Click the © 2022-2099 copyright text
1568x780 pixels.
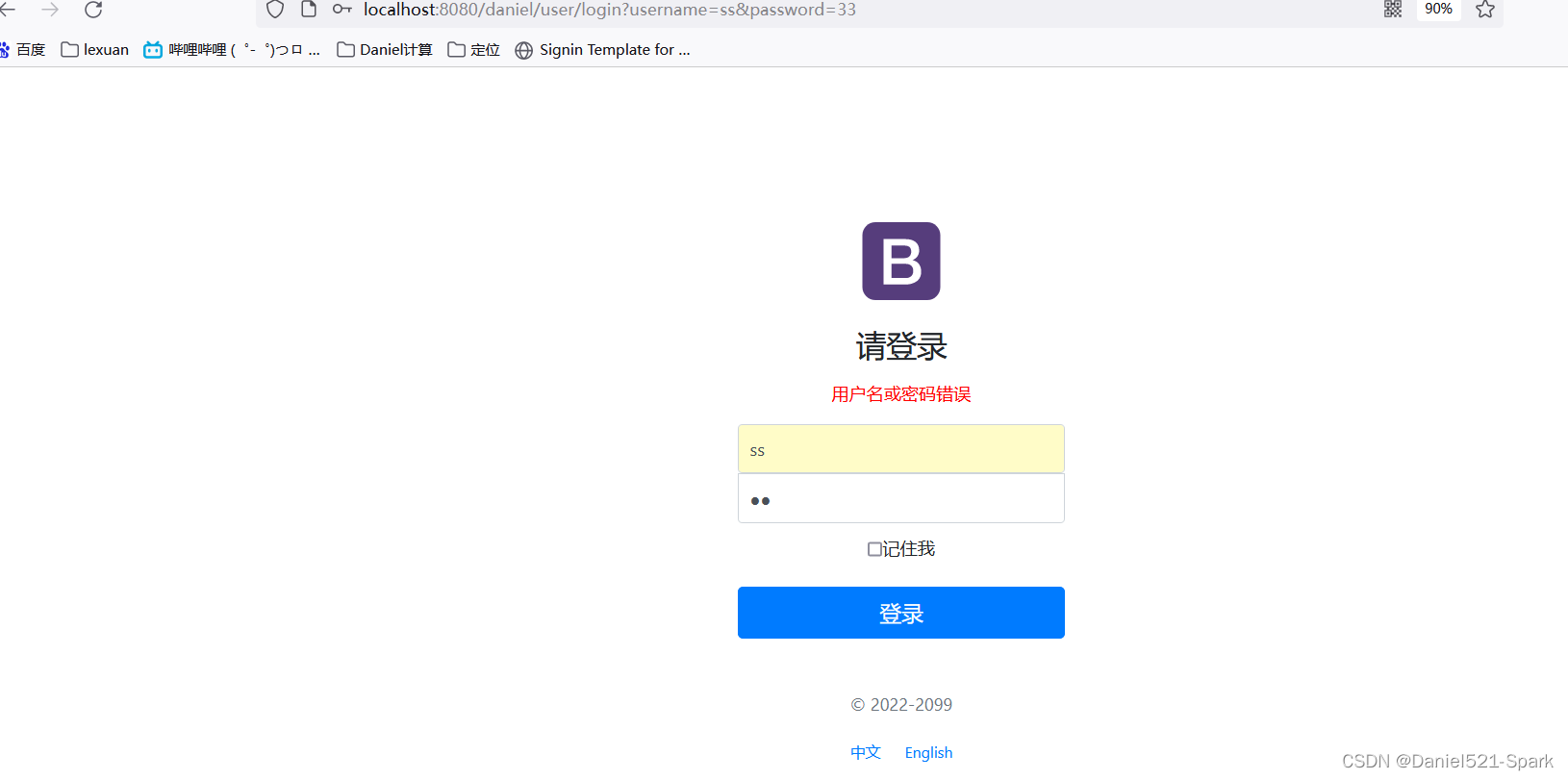point(901,705)
